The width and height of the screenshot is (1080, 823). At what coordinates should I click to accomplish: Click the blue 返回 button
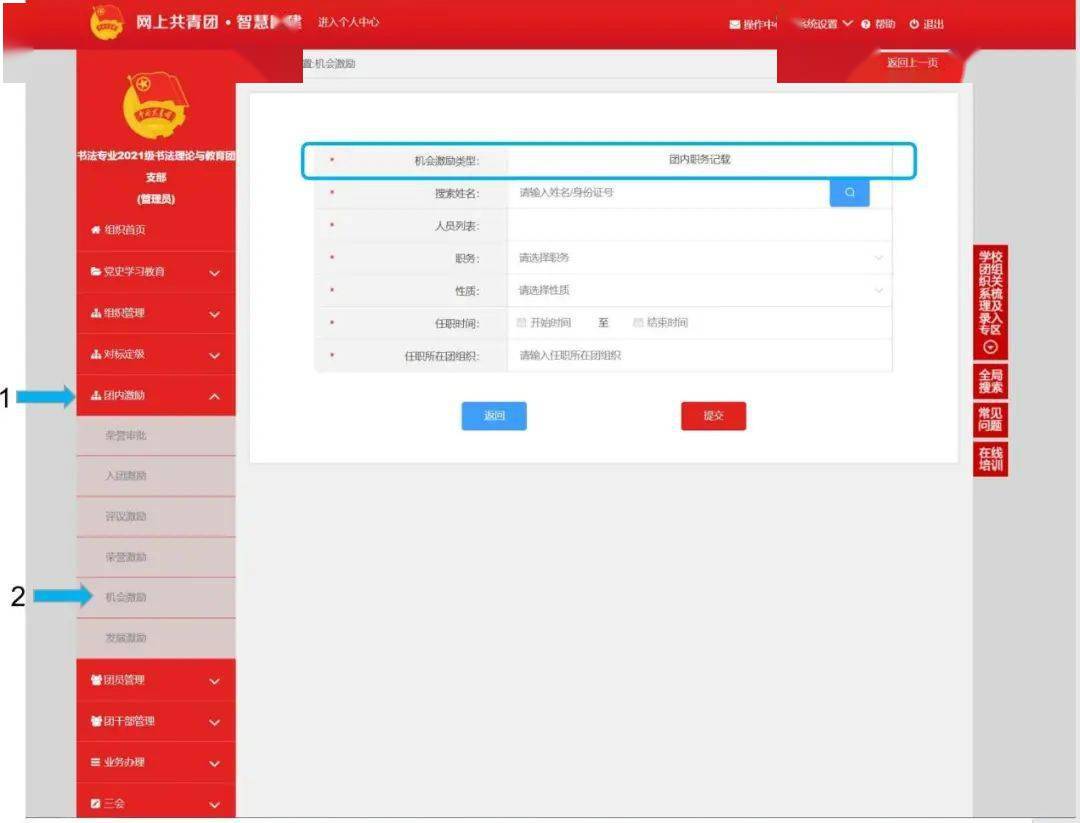point(494,416)
